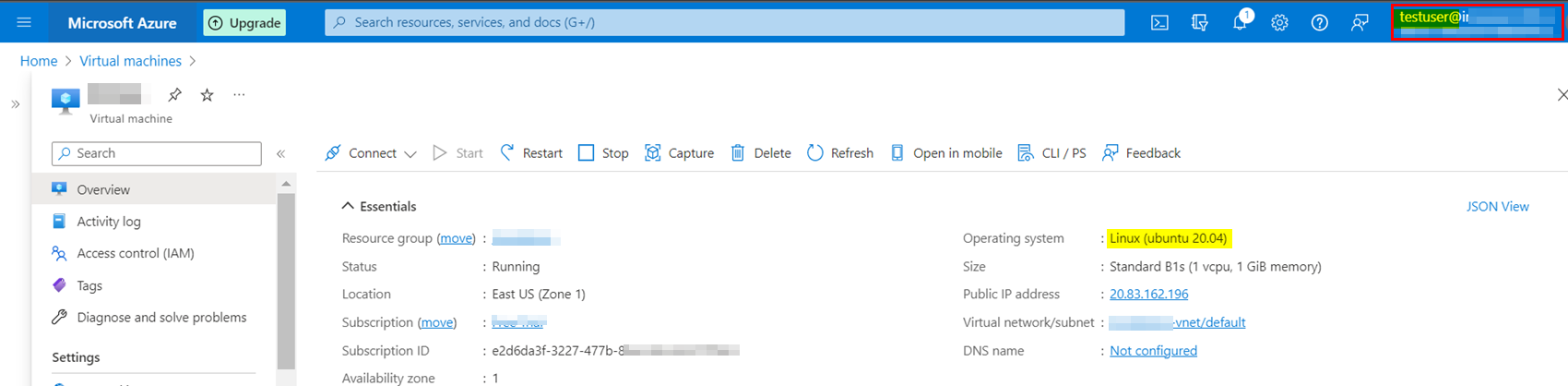This screenshot has width=1568, height=386.
Task: Open Diagnose and solve problems
Action: click(x=161, y=317)
